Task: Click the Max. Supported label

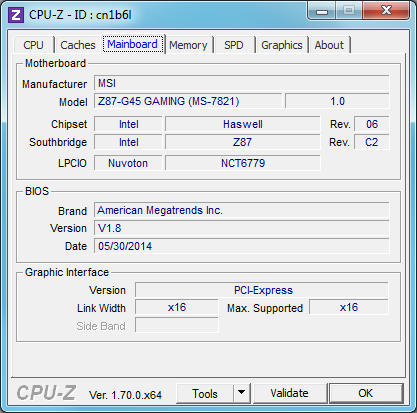Action: pos(265,308)
